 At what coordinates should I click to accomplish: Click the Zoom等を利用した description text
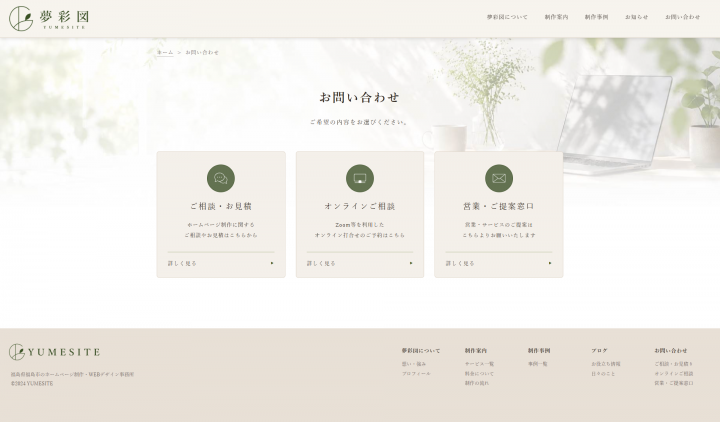coord(360,225)
